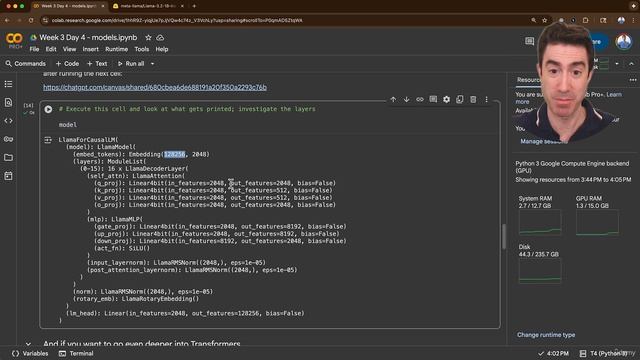
Task: Open Resources panel more options
Action: (633, 80)
